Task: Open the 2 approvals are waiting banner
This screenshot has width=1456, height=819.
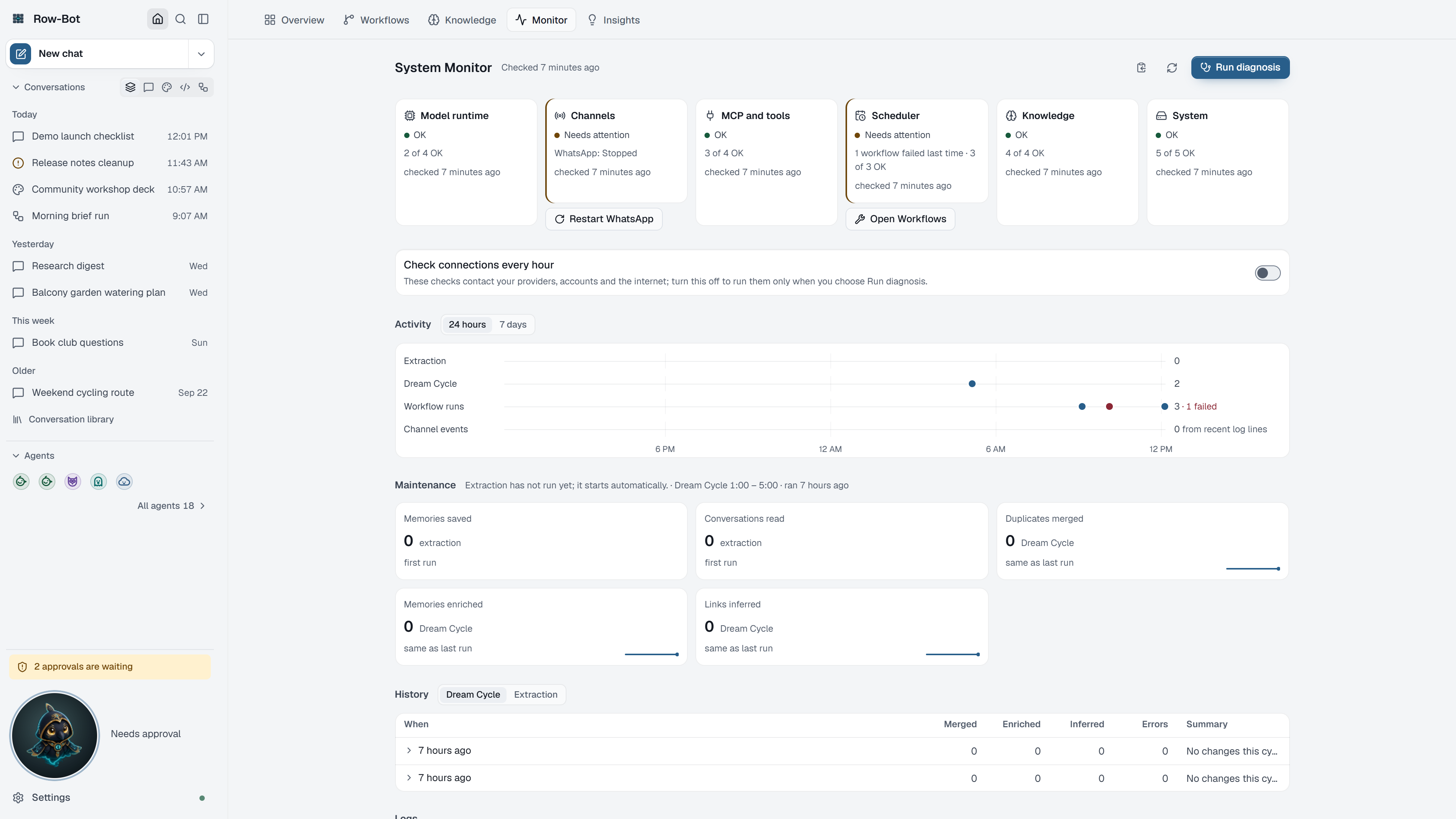Action: click(110, 667)
